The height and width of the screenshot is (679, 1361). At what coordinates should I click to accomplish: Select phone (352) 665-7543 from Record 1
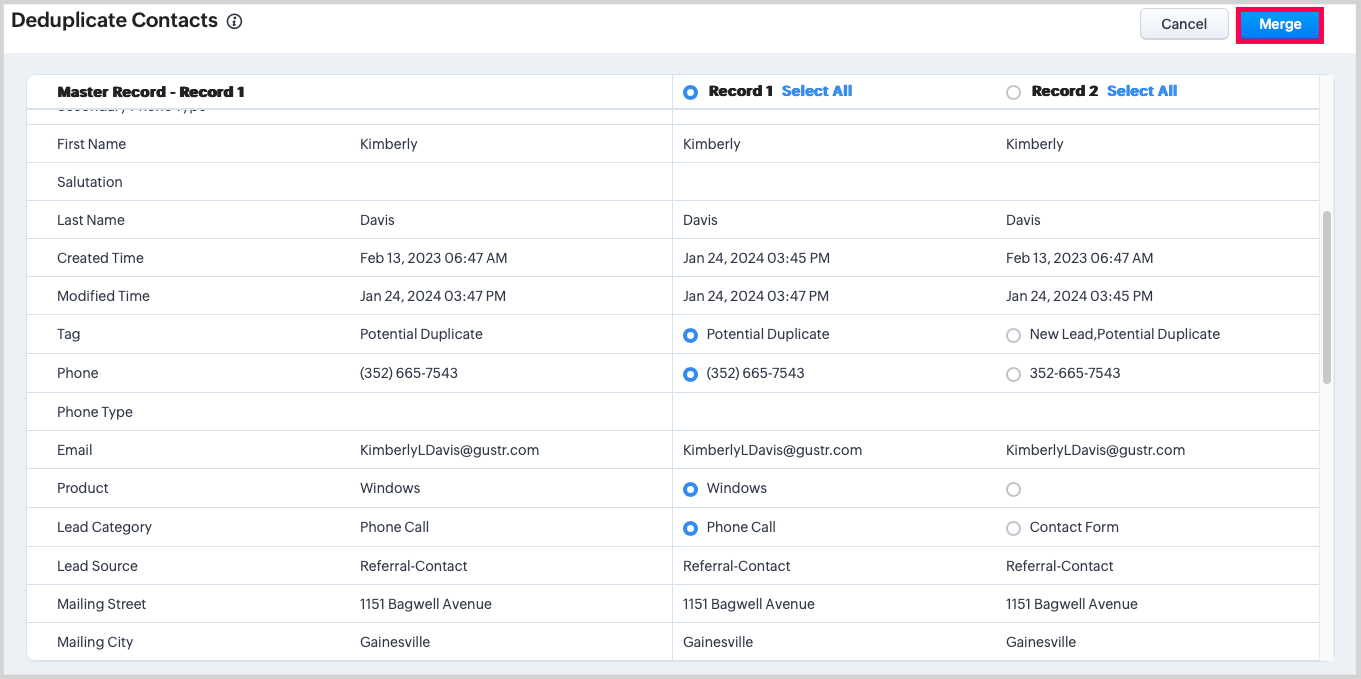(x=690, y=374)
